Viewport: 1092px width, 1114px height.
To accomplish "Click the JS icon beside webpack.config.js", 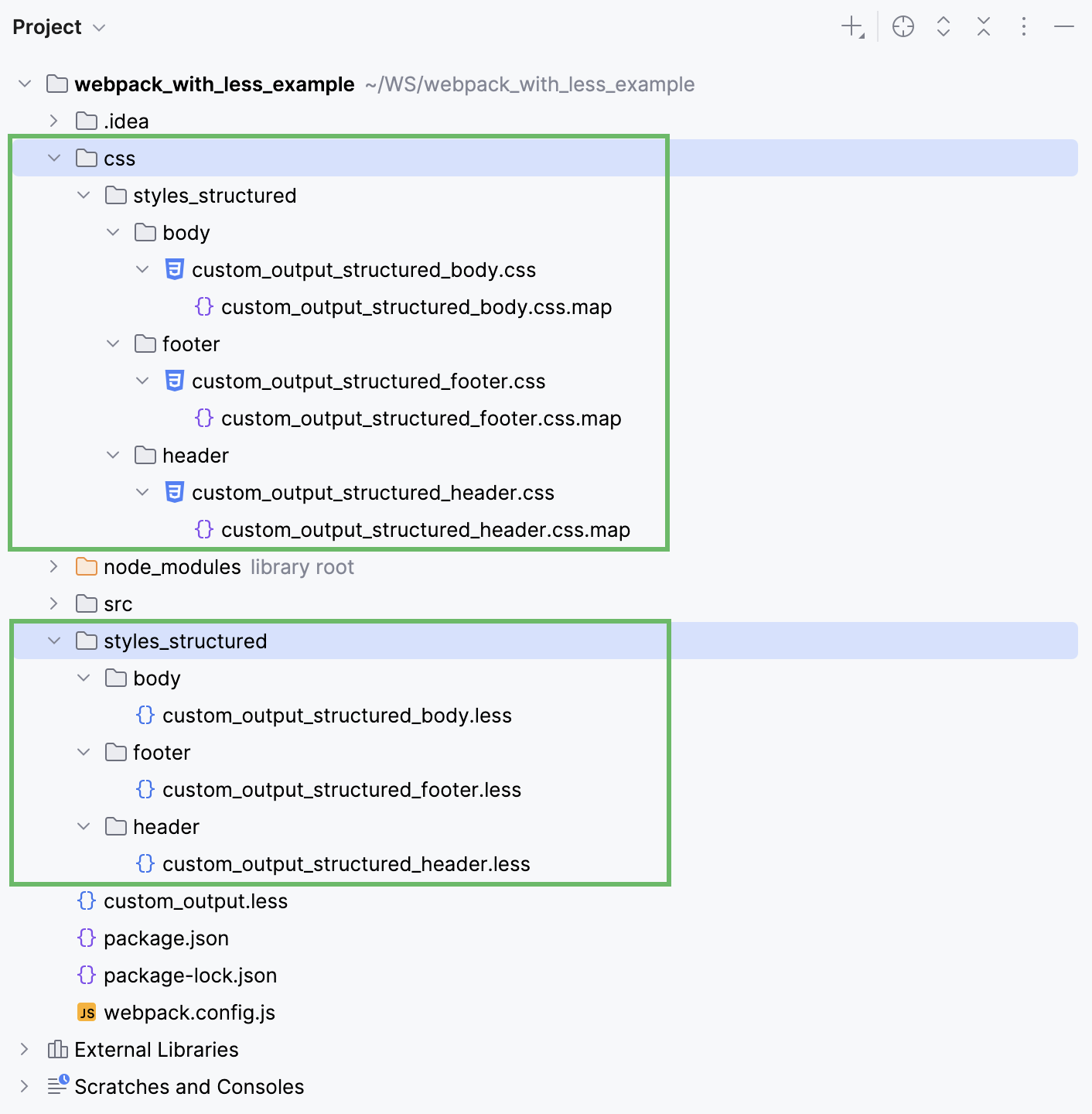I will (87, 1012).
